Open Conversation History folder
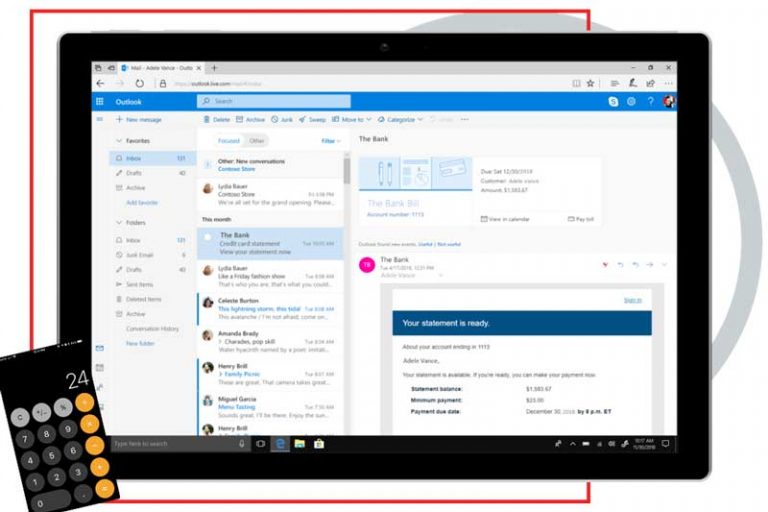Screen dimensions: 768x512 click(152, 329)
